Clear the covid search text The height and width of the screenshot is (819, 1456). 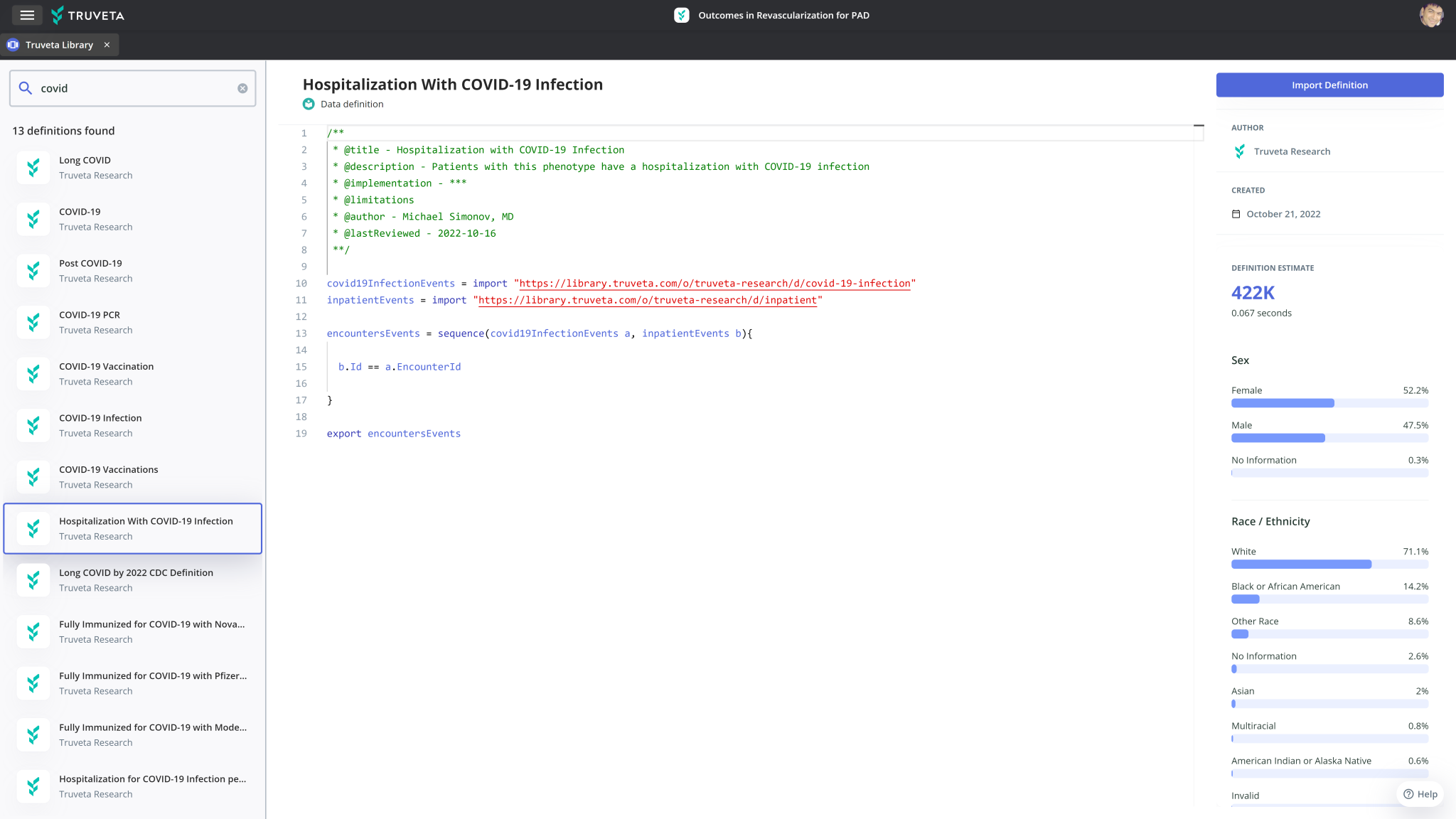(x=242, y=88)
